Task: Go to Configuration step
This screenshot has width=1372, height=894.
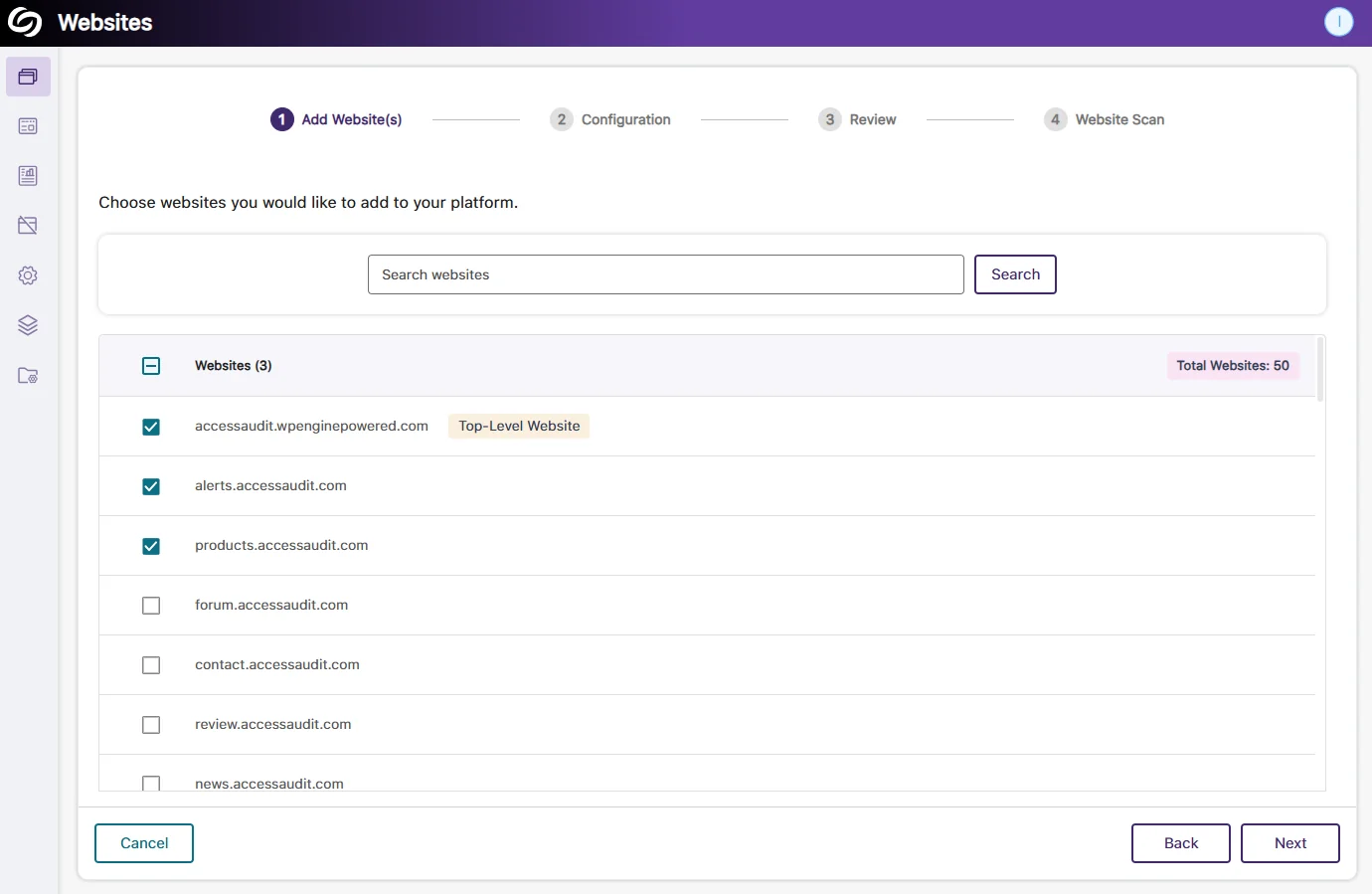Action: tap(610, 119)
